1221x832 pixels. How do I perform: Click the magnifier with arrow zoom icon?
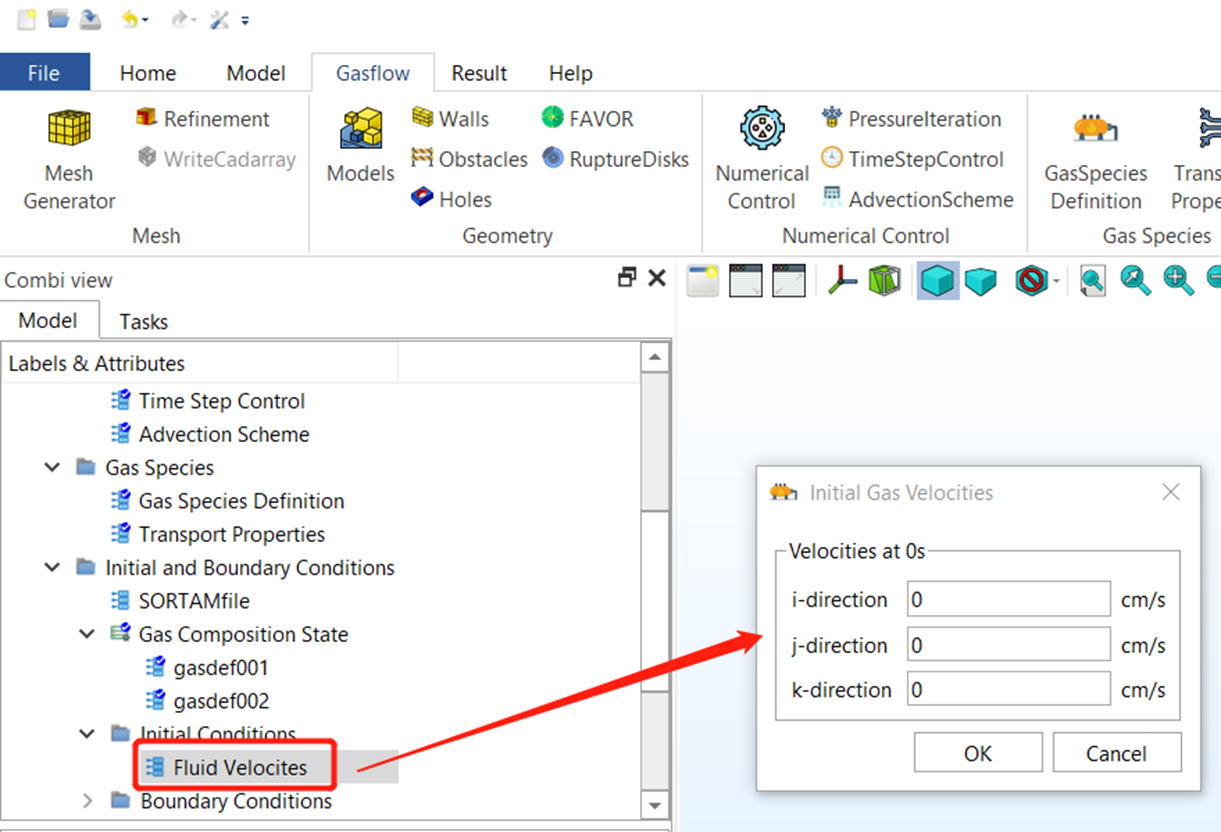(1136, 281)
